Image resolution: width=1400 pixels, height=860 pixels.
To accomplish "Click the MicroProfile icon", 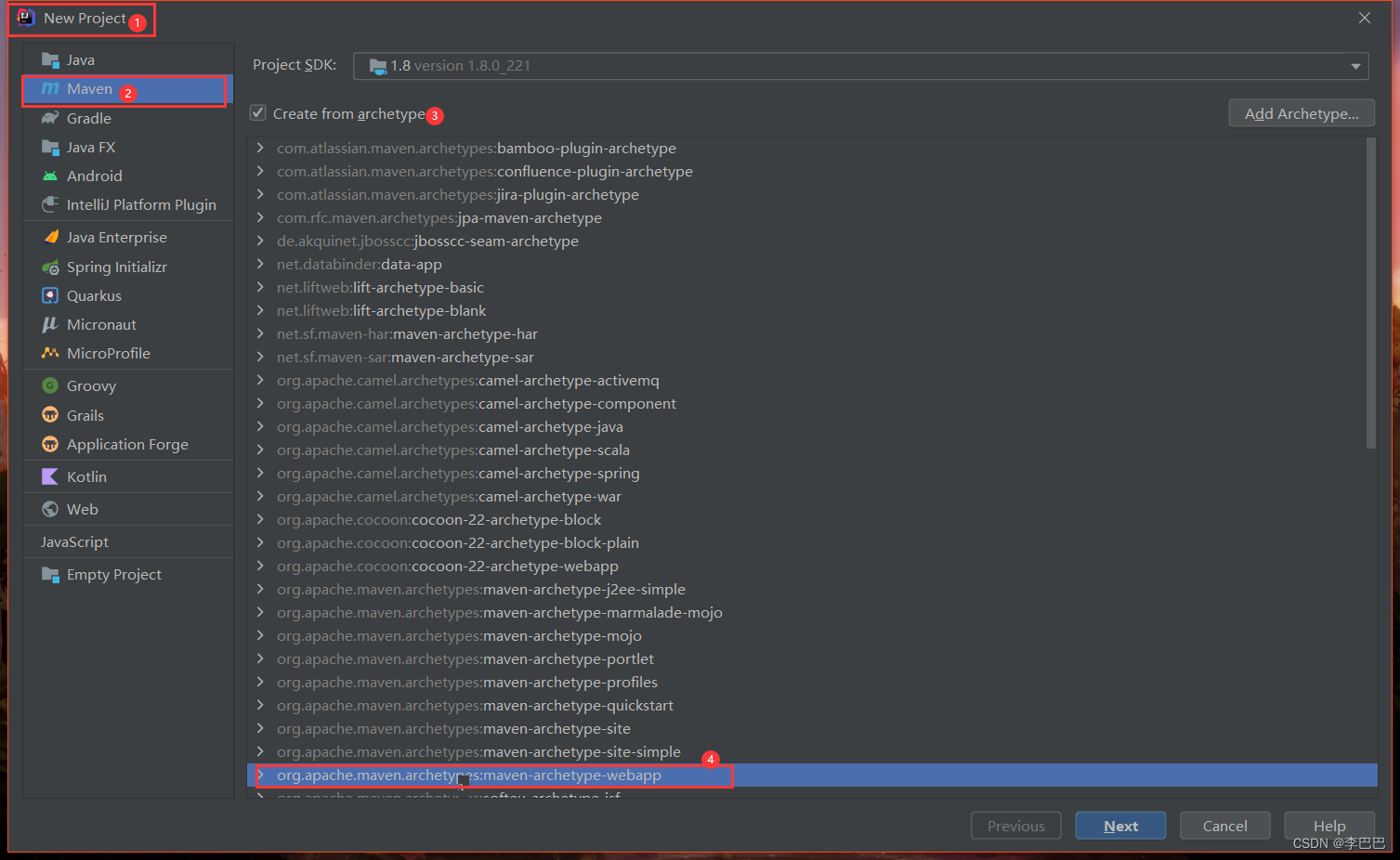I will [50, 353].
